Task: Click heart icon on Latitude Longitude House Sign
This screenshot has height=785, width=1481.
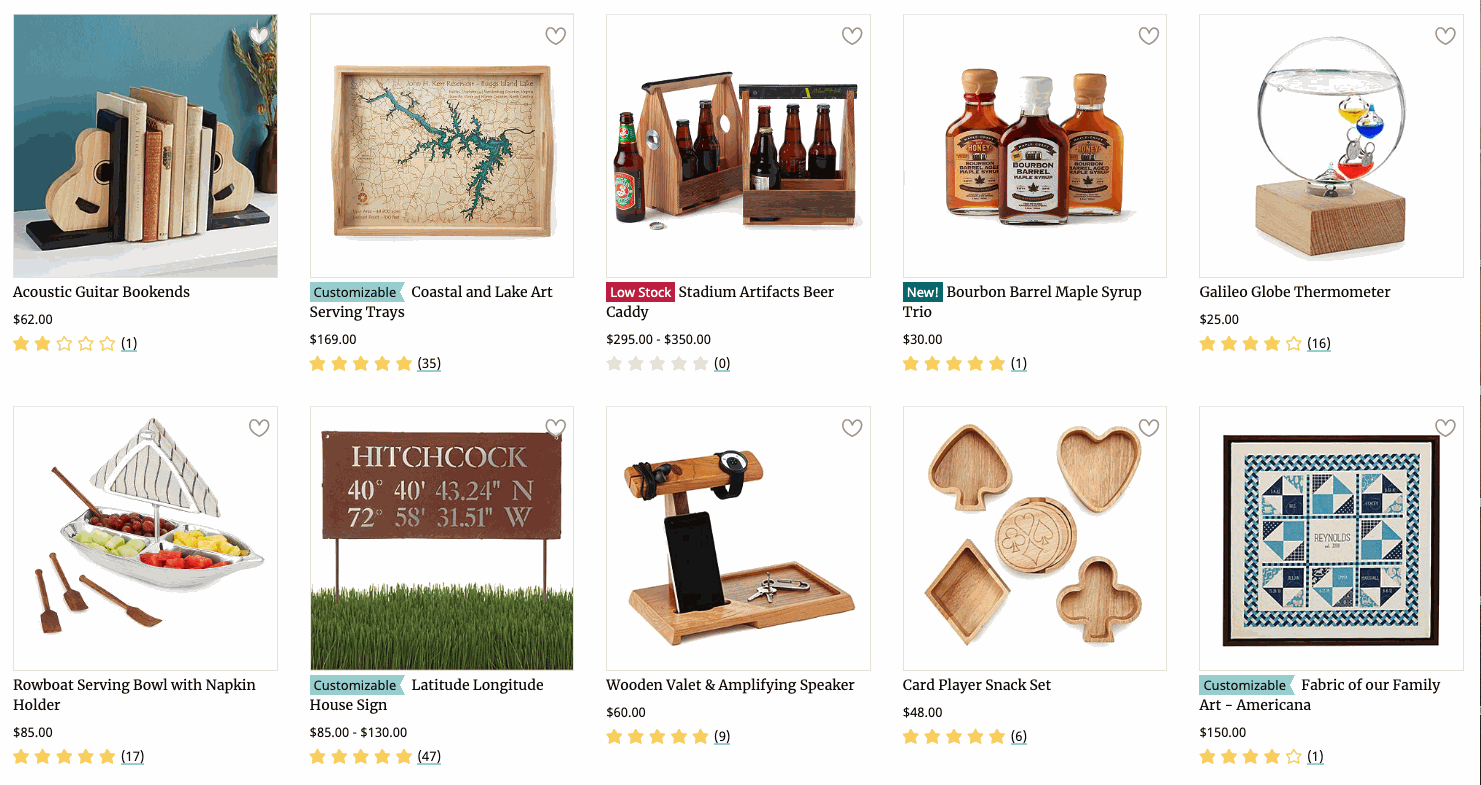Action: click(556, 428)
